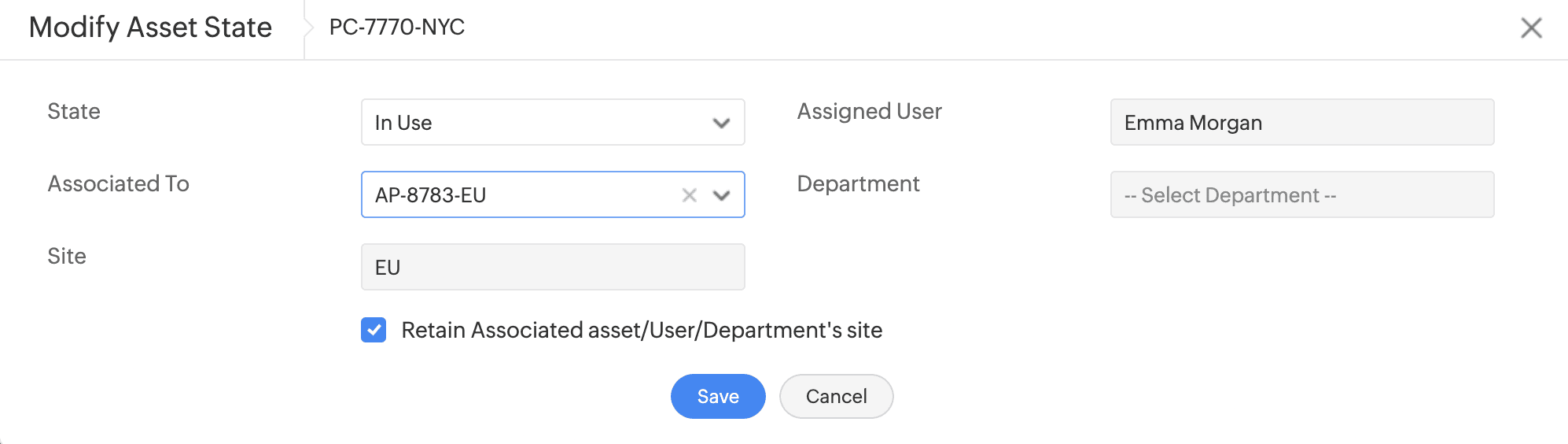Click the chevron arrow in Associated To field
This screenshot has width=1568, height=444.
point(721,195)
